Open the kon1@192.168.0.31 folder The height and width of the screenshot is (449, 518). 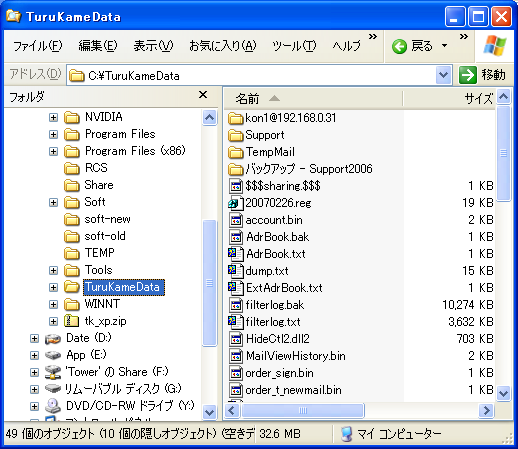(x=282, y=118)
